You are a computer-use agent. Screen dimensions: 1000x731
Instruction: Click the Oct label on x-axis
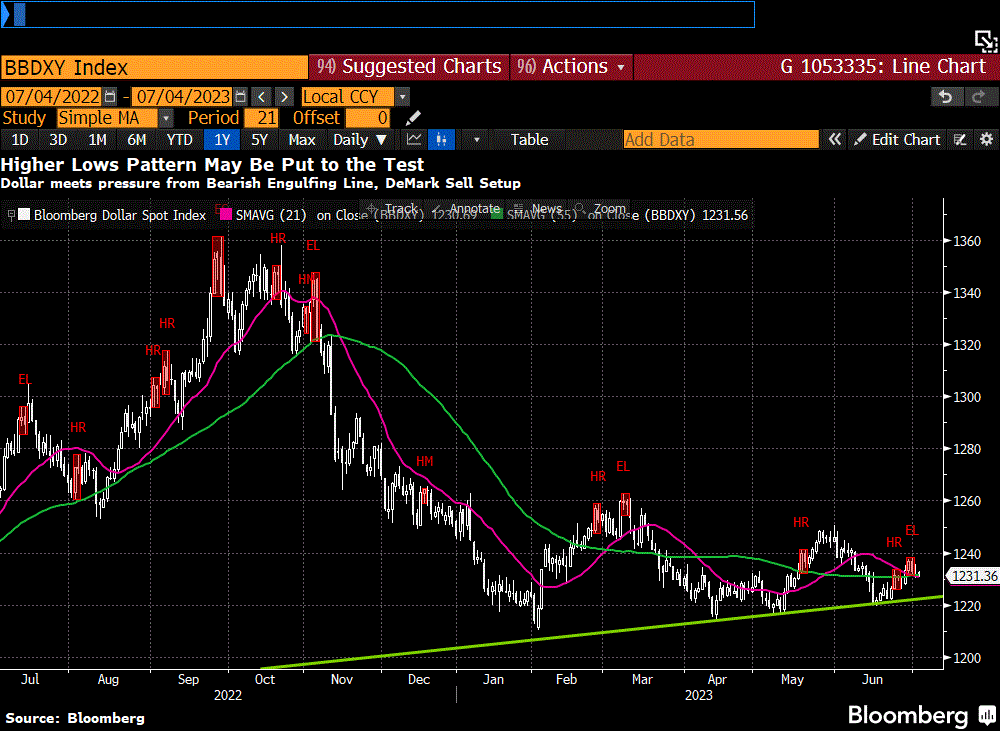pyautogui.click(x=265, y=679)
